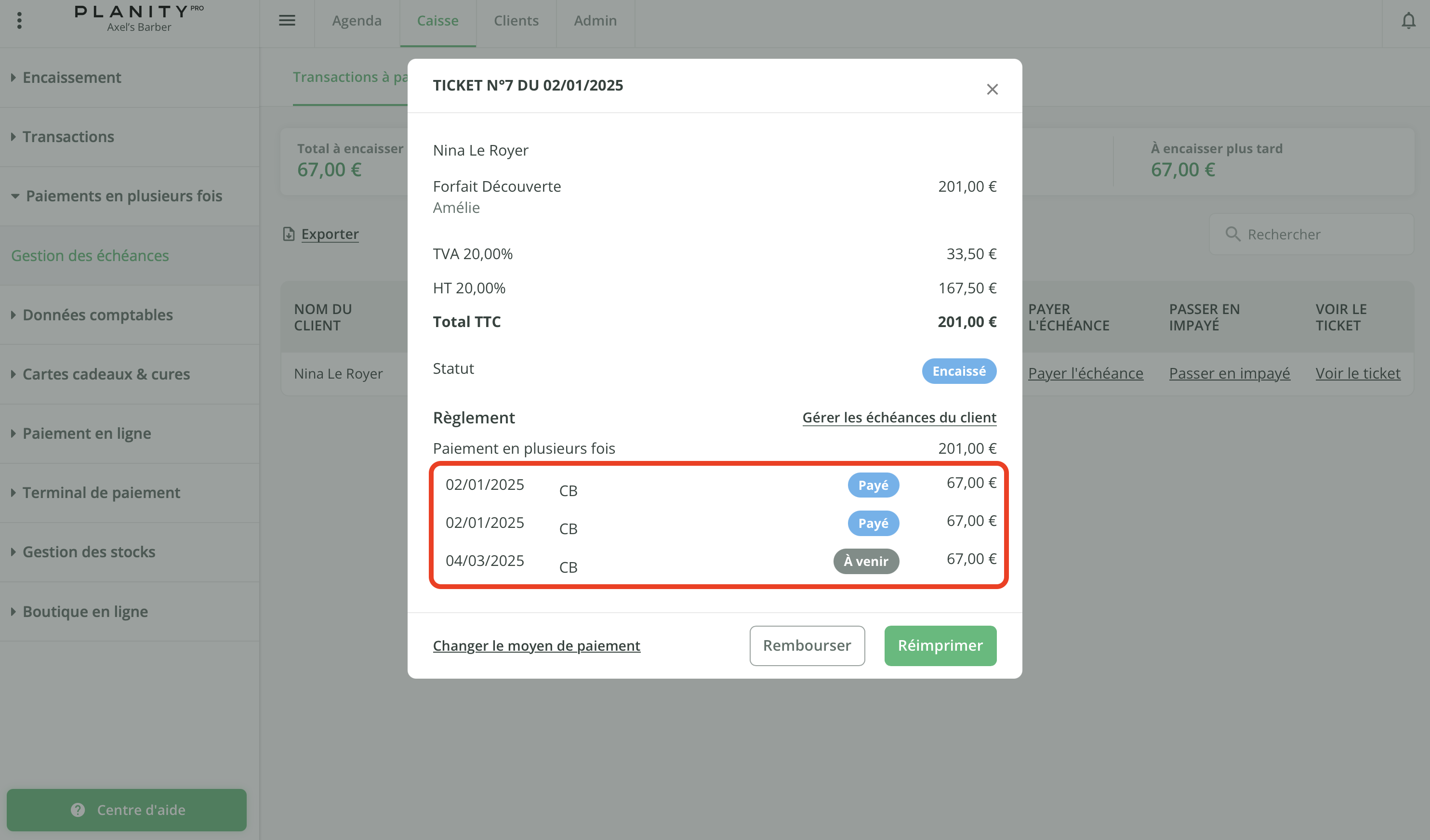
Task: Open the Clients tab
Action: (x=516, y=21)
